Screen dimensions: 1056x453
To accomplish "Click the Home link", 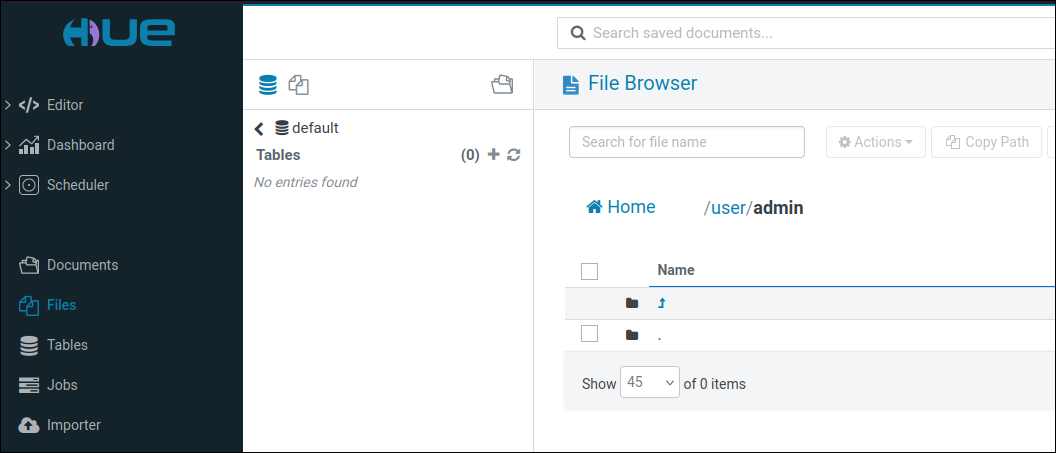I will click(621, 207).
